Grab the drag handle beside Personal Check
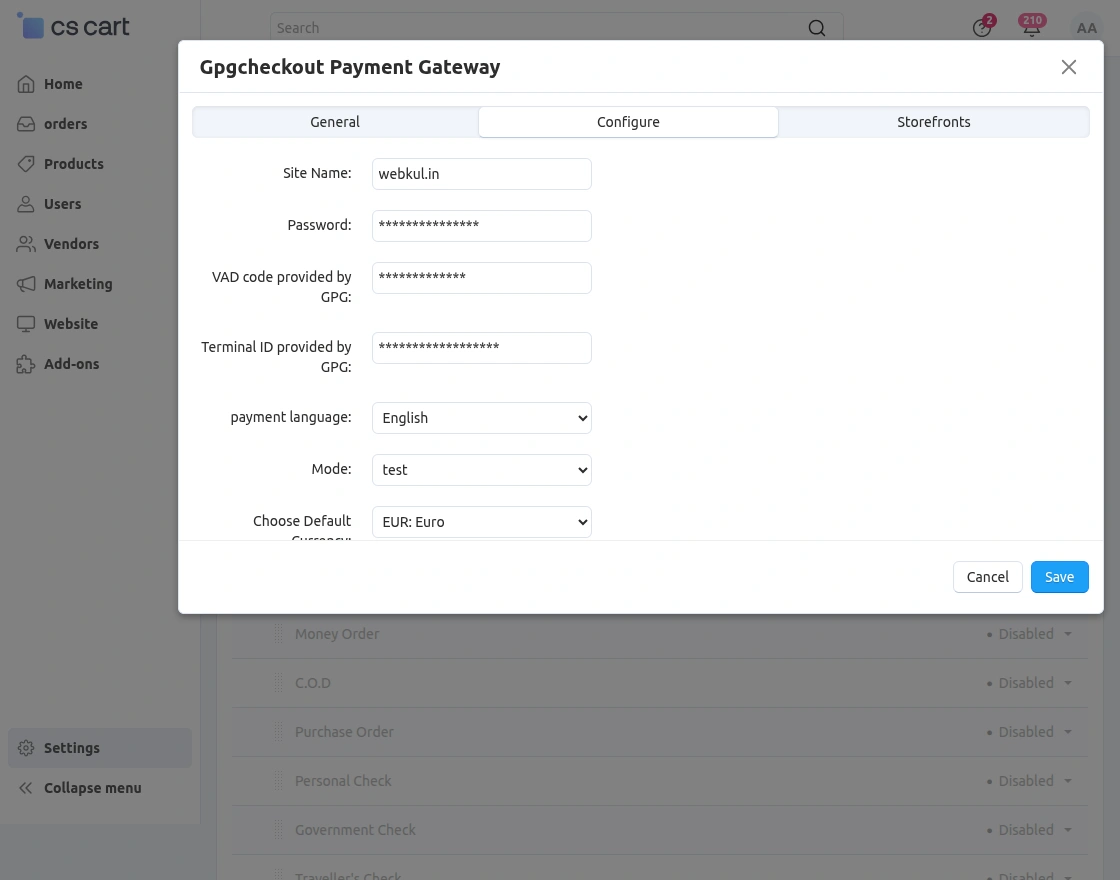Image resolution: width=1120 pixels, height=880 pixels. (x=279, y=781)
